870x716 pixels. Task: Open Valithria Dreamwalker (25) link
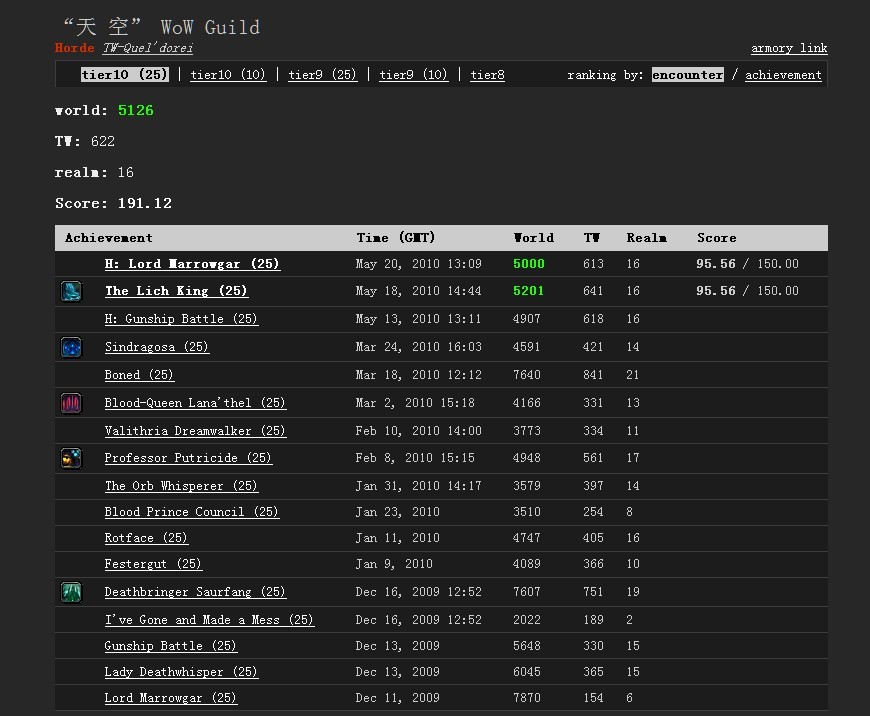tap(195, 431)
